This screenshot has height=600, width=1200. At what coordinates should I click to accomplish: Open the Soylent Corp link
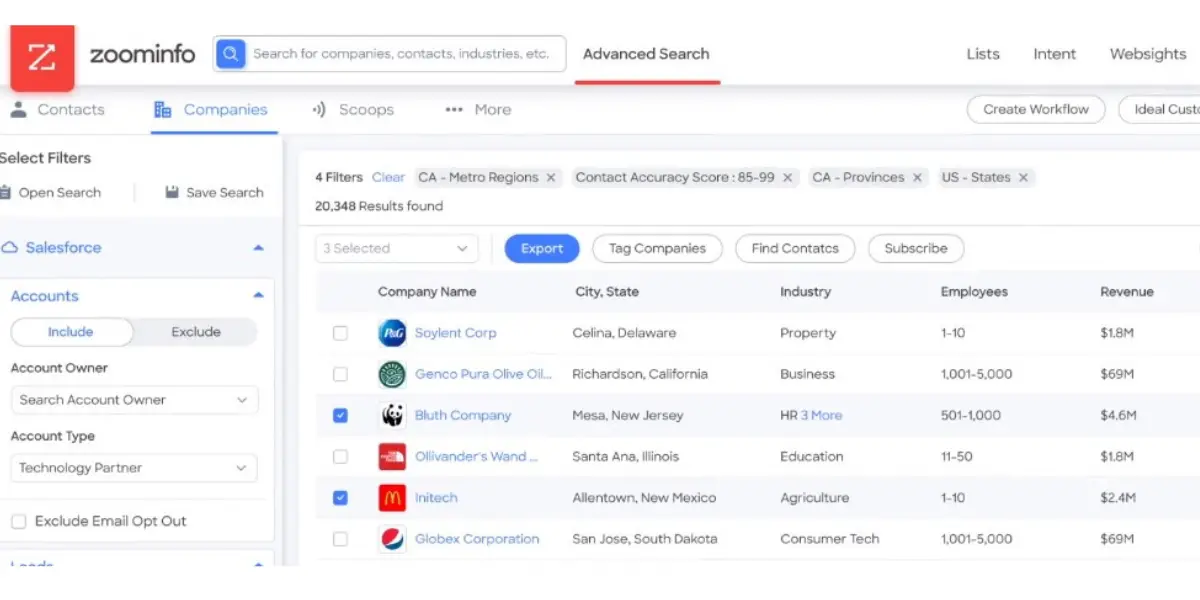click(455, 333)
